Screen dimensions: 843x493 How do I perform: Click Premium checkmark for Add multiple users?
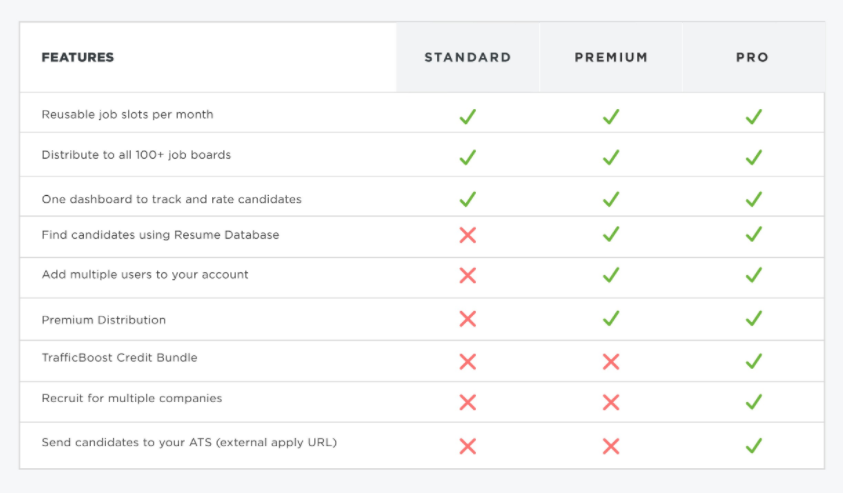[x=611, y=275]
